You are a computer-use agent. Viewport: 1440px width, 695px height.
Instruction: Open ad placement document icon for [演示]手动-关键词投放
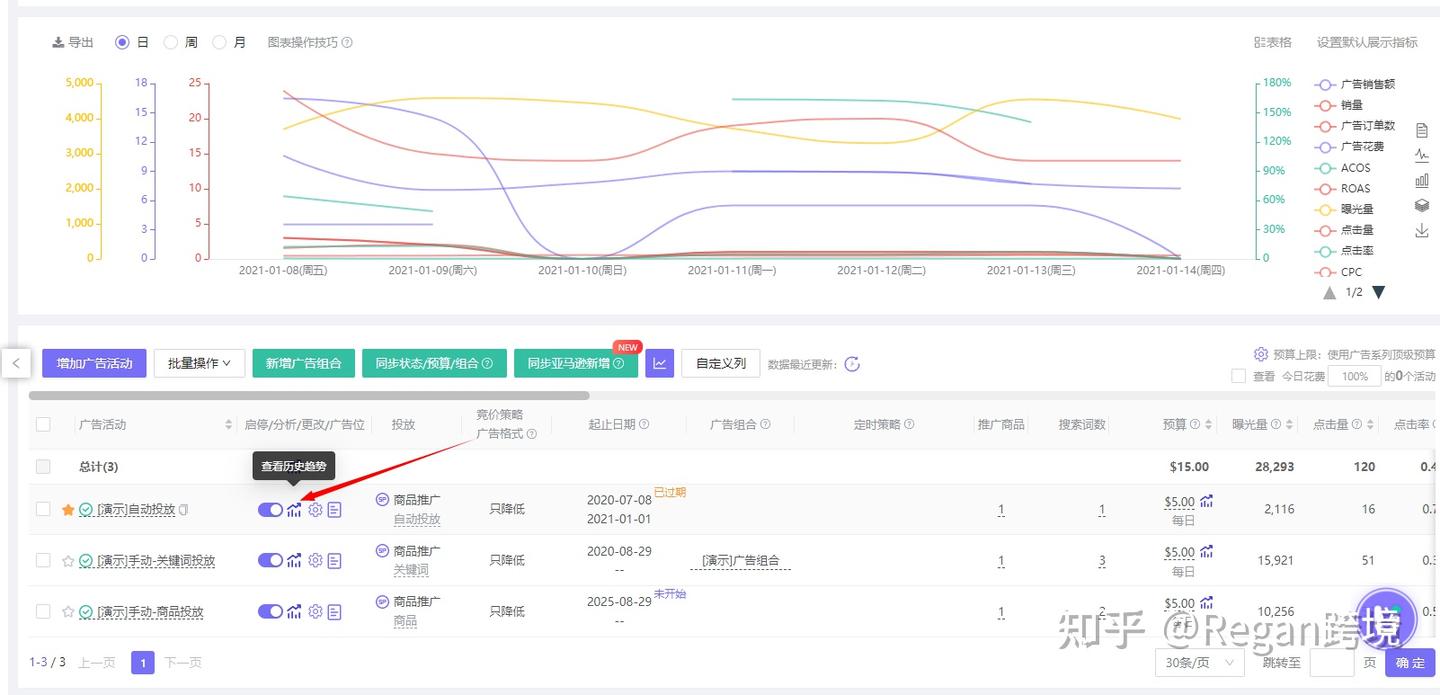334,561
